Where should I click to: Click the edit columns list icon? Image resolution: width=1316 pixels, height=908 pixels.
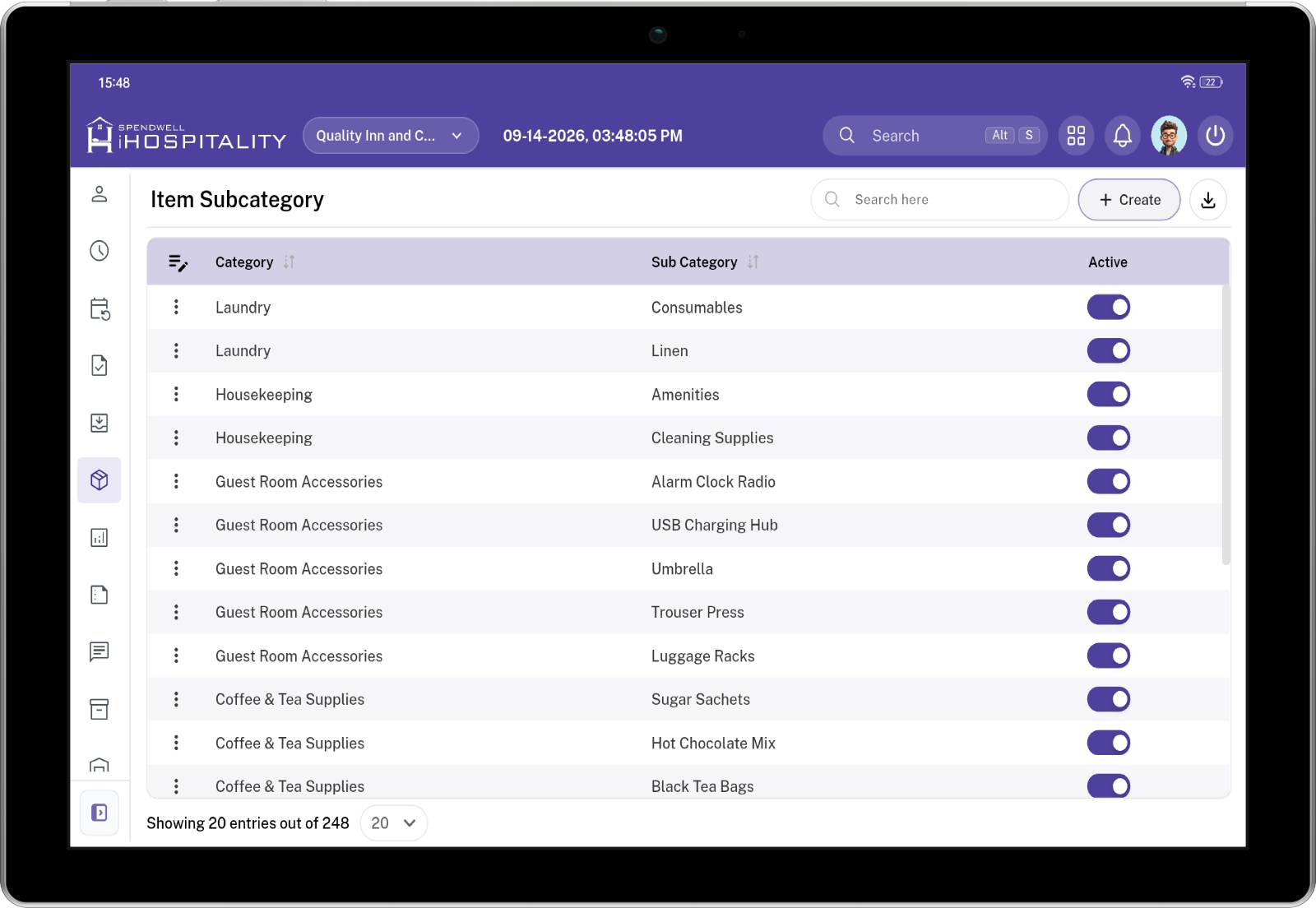pyautogui.click(x=178, y=262)
